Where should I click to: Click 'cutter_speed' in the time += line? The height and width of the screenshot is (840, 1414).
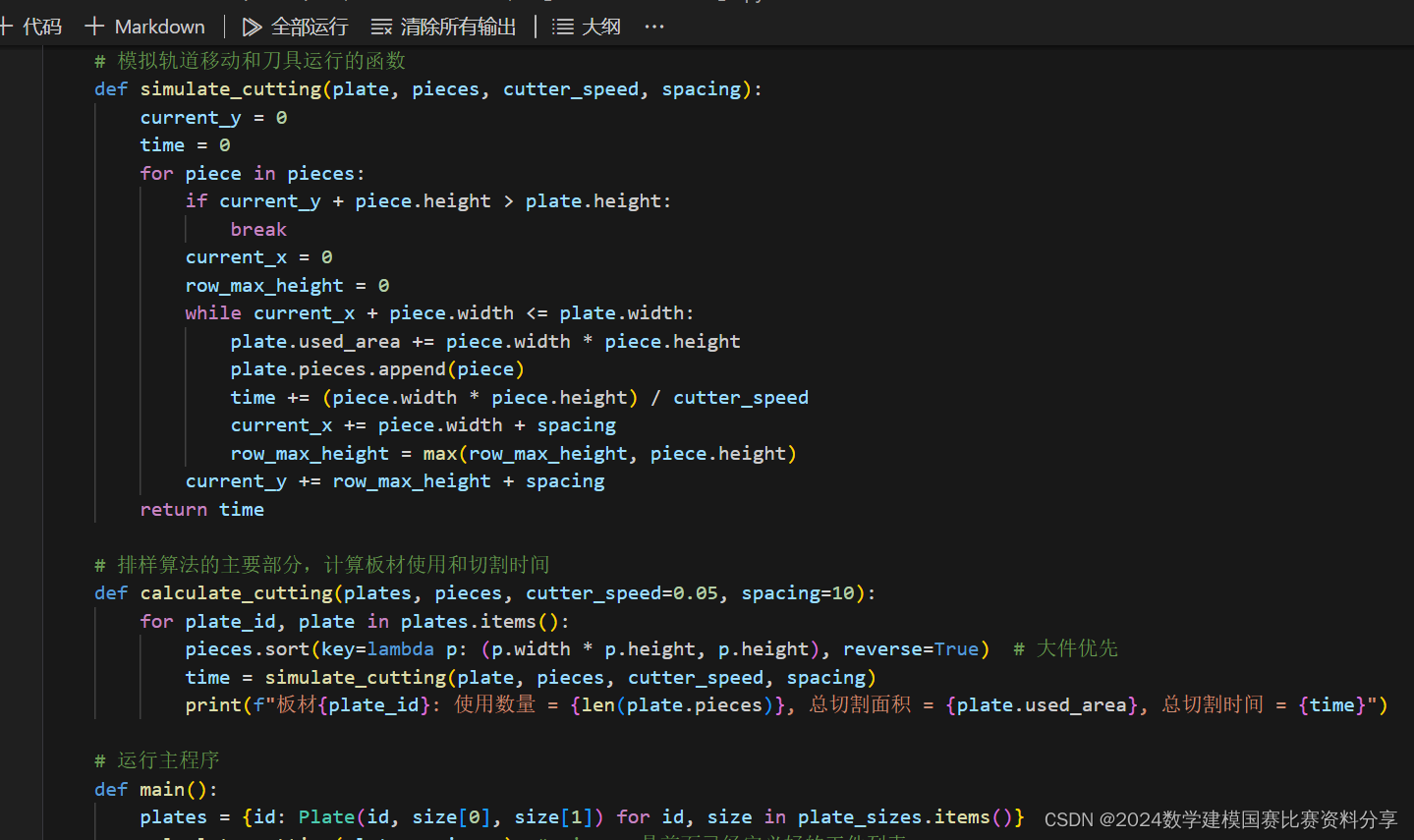click(x=741, y=398)
